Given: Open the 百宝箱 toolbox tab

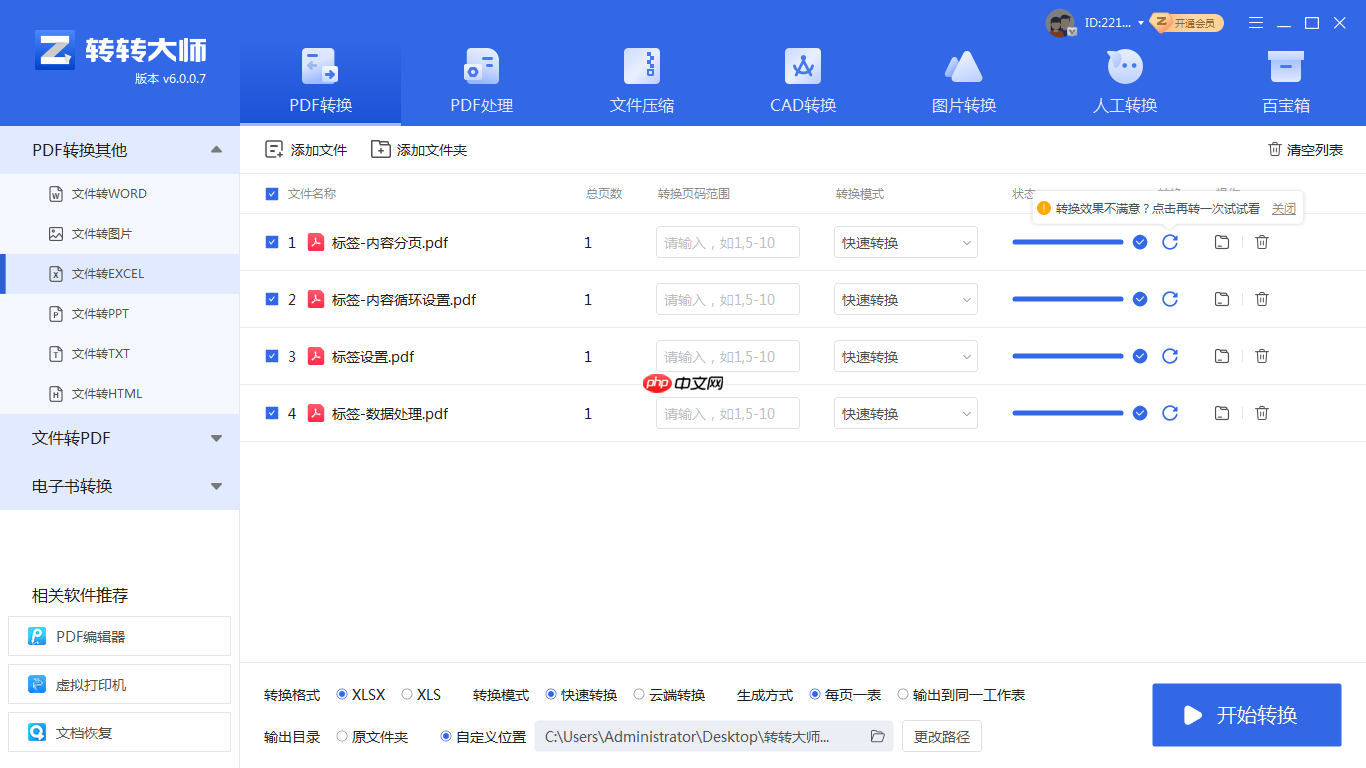Looking at the screenshot, I should [x=1286, y=81].
